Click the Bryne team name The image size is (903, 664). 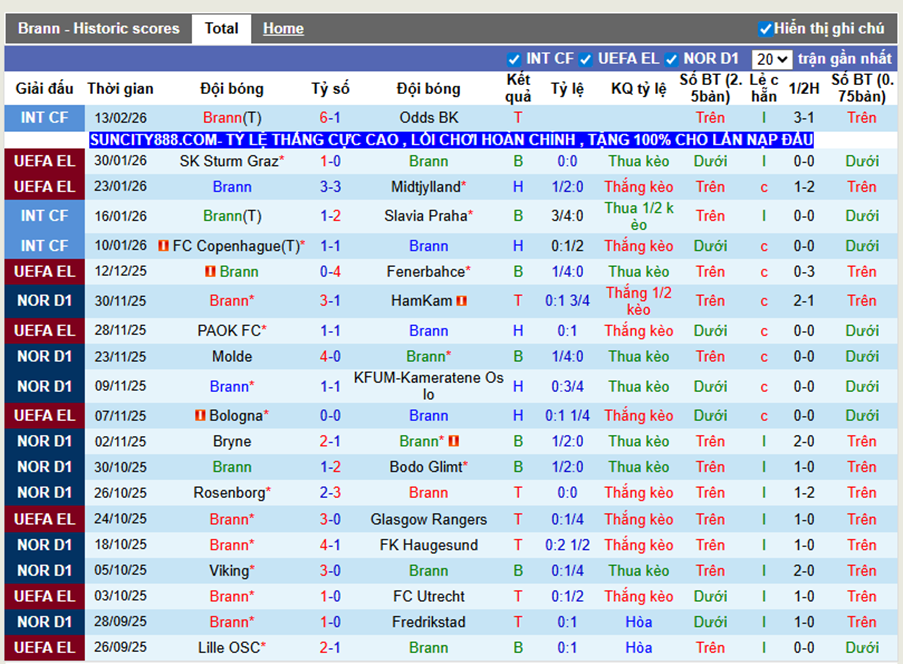[232, 442]
